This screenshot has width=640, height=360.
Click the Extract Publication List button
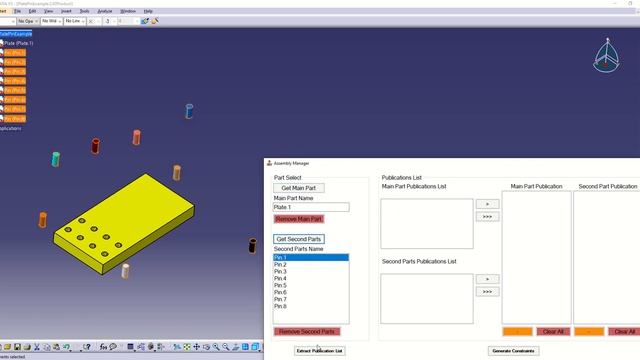pos(320,351)
